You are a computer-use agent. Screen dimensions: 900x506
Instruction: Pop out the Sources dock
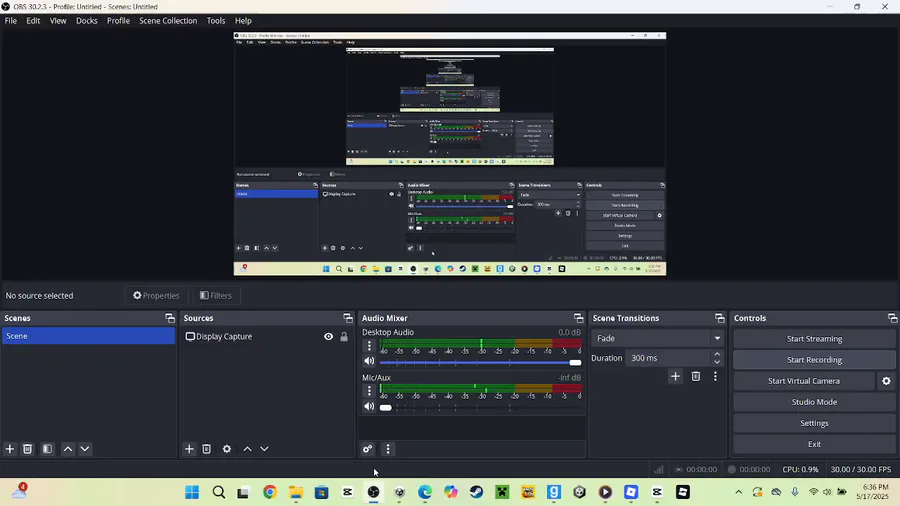coord(348,318)
